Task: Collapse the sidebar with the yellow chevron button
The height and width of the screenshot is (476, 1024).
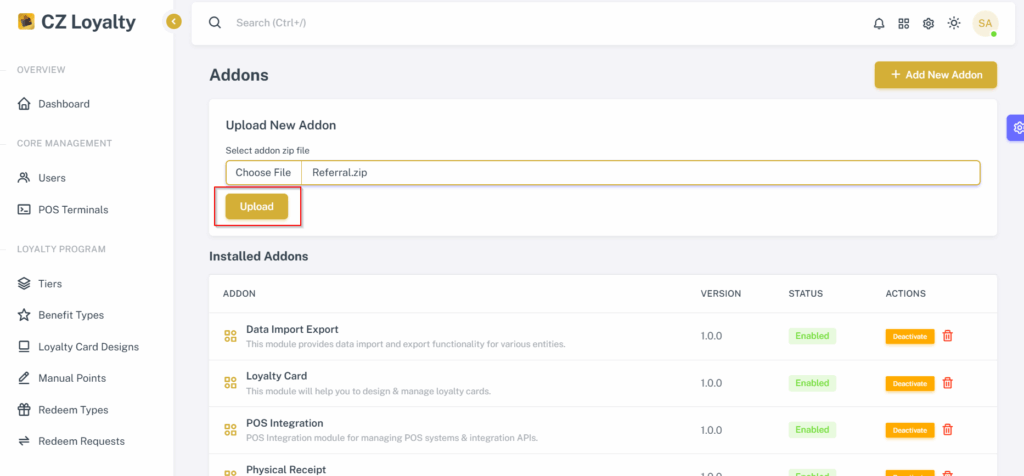Action: tap(173, 22)
